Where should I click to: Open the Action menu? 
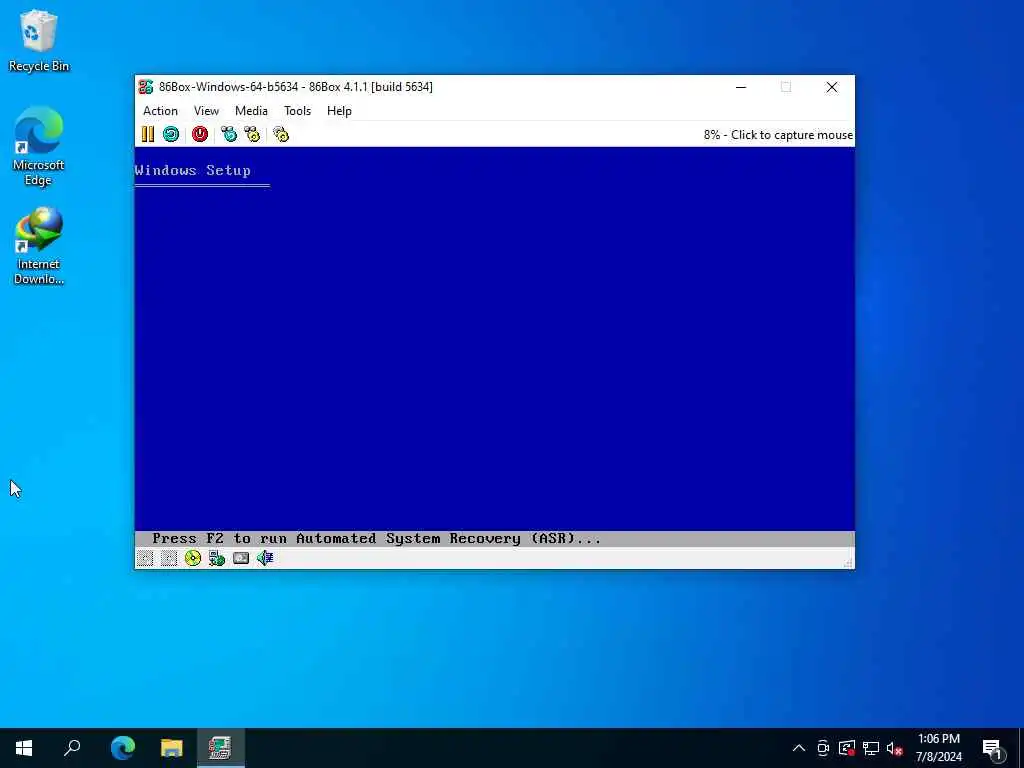tap(161, 111)
